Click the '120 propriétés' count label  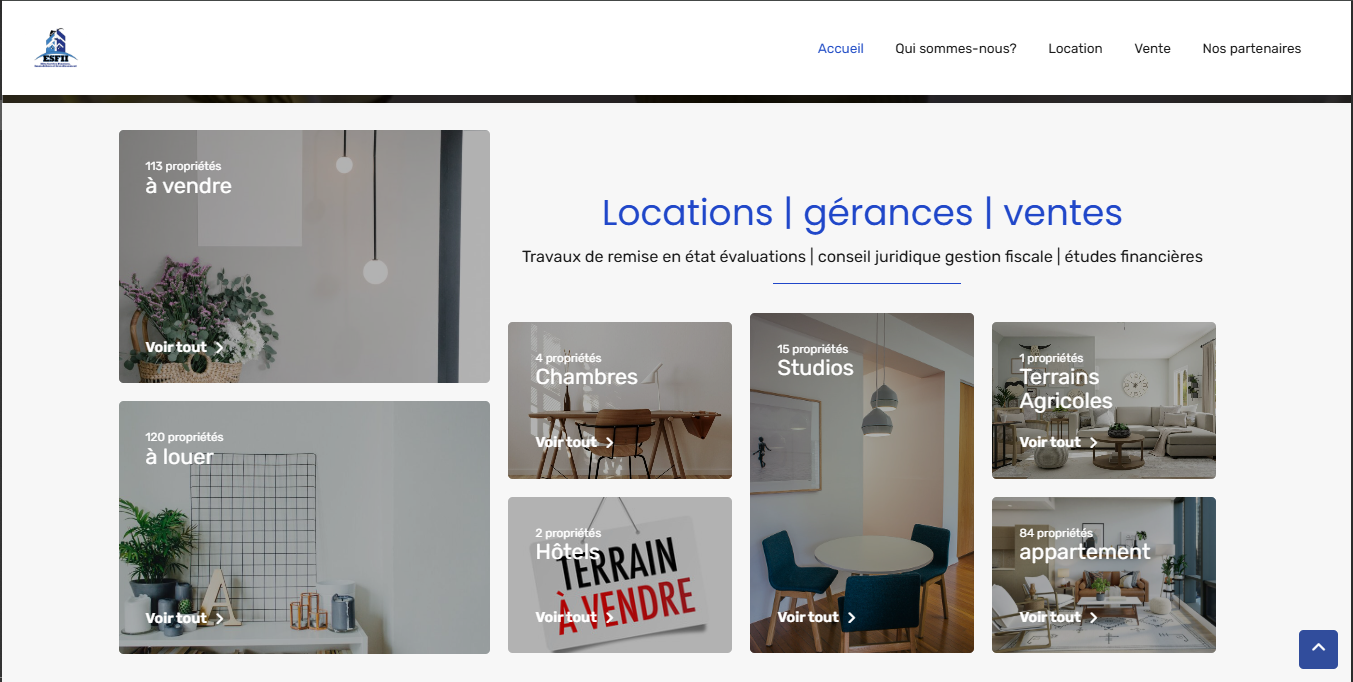(x=184, y=437)
